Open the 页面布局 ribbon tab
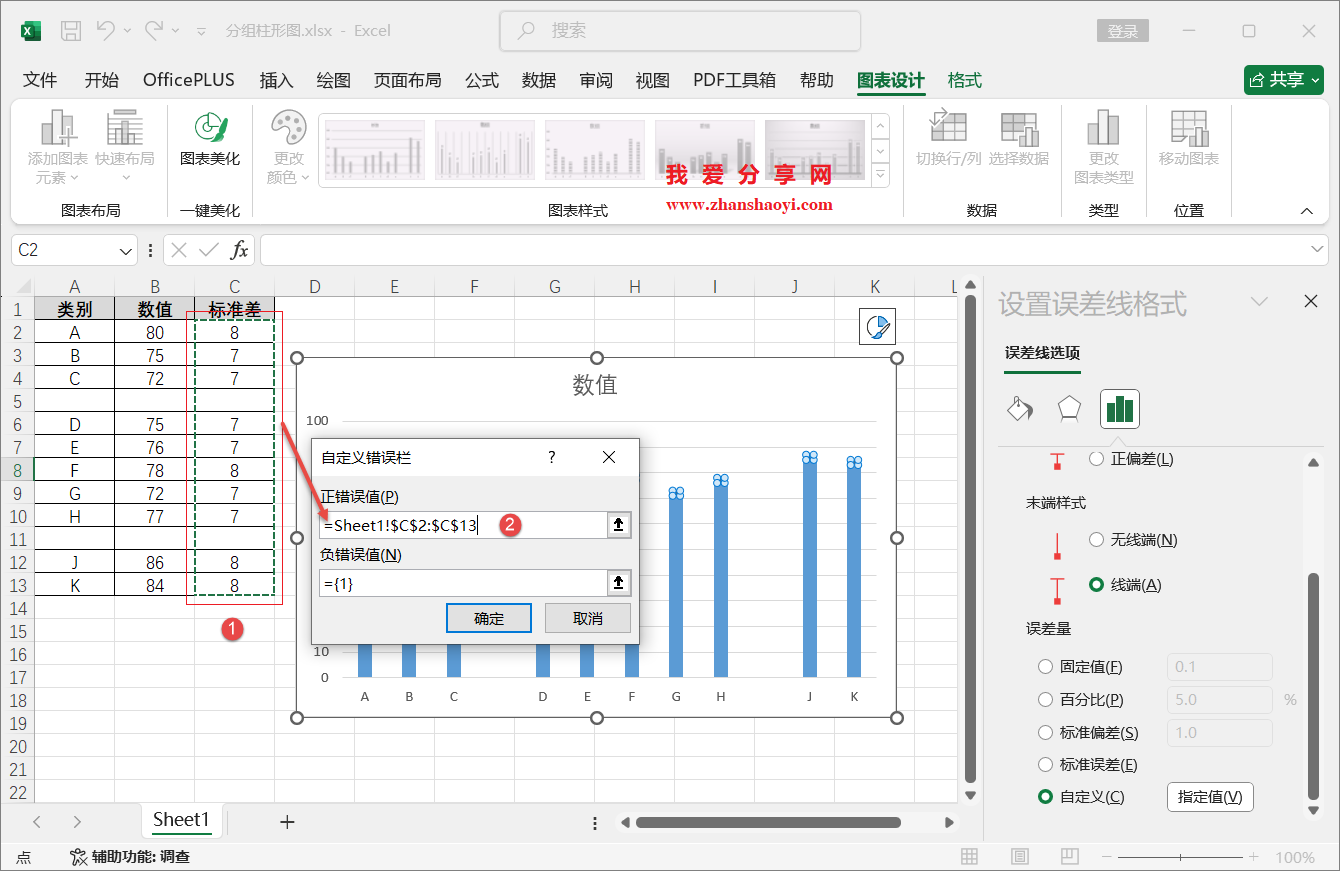The image size is (1340, 871). (x=408, y=80)
